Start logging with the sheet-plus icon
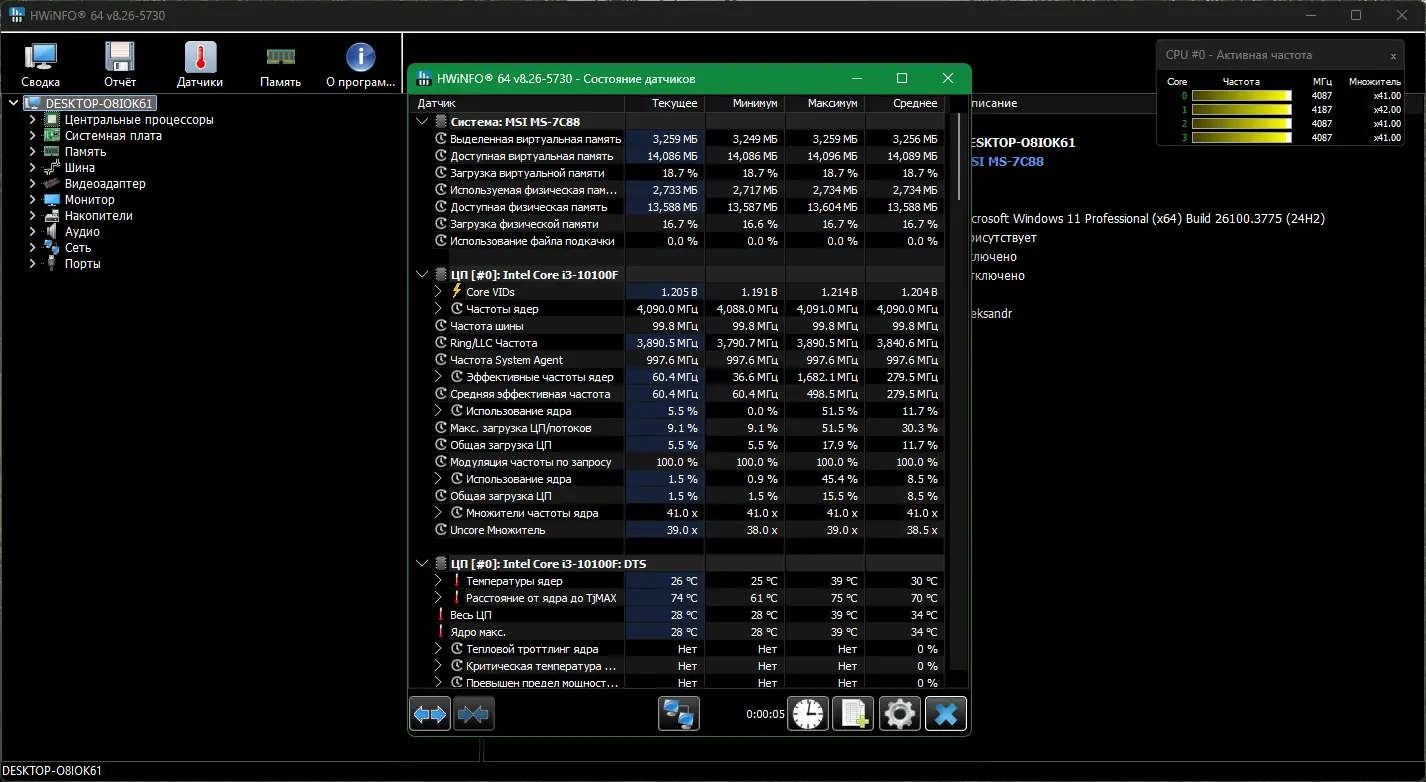The width and height of the screenshot is (1426, 782). [853, 714]
